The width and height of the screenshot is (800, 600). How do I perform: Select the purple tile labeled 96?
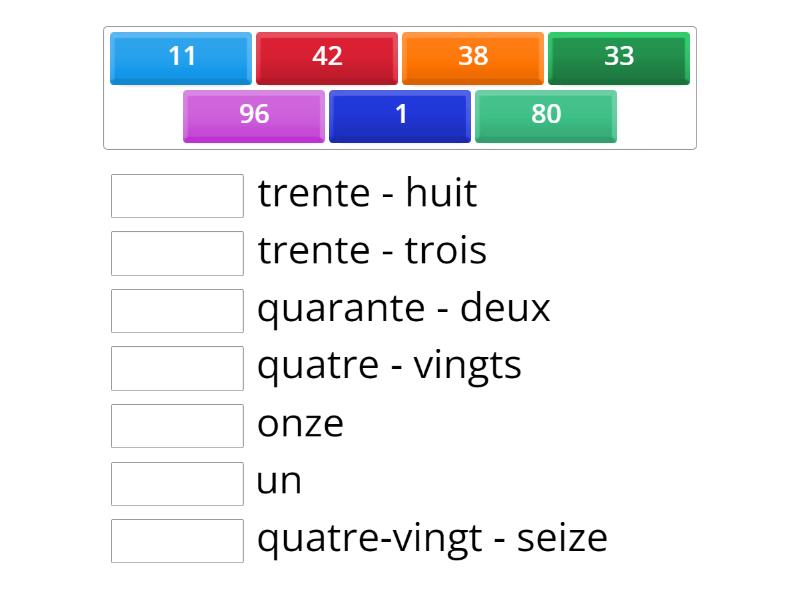[253, 115]
